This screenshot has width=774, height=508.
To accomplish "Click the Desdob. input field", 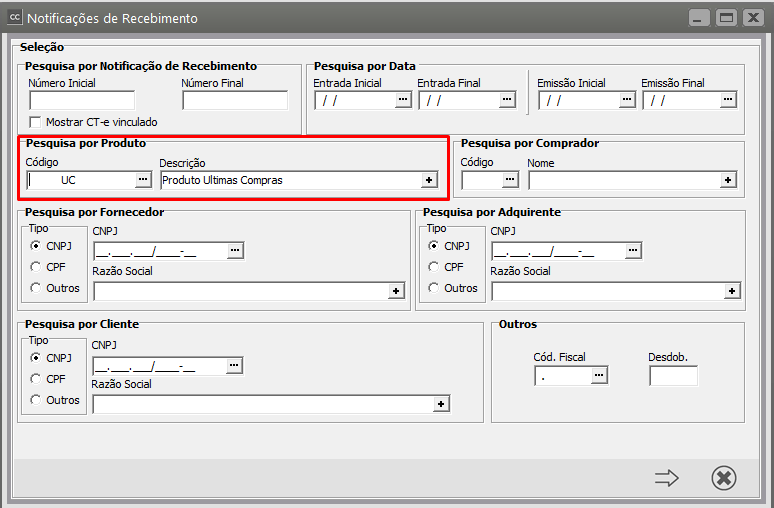I will point(673,376).
